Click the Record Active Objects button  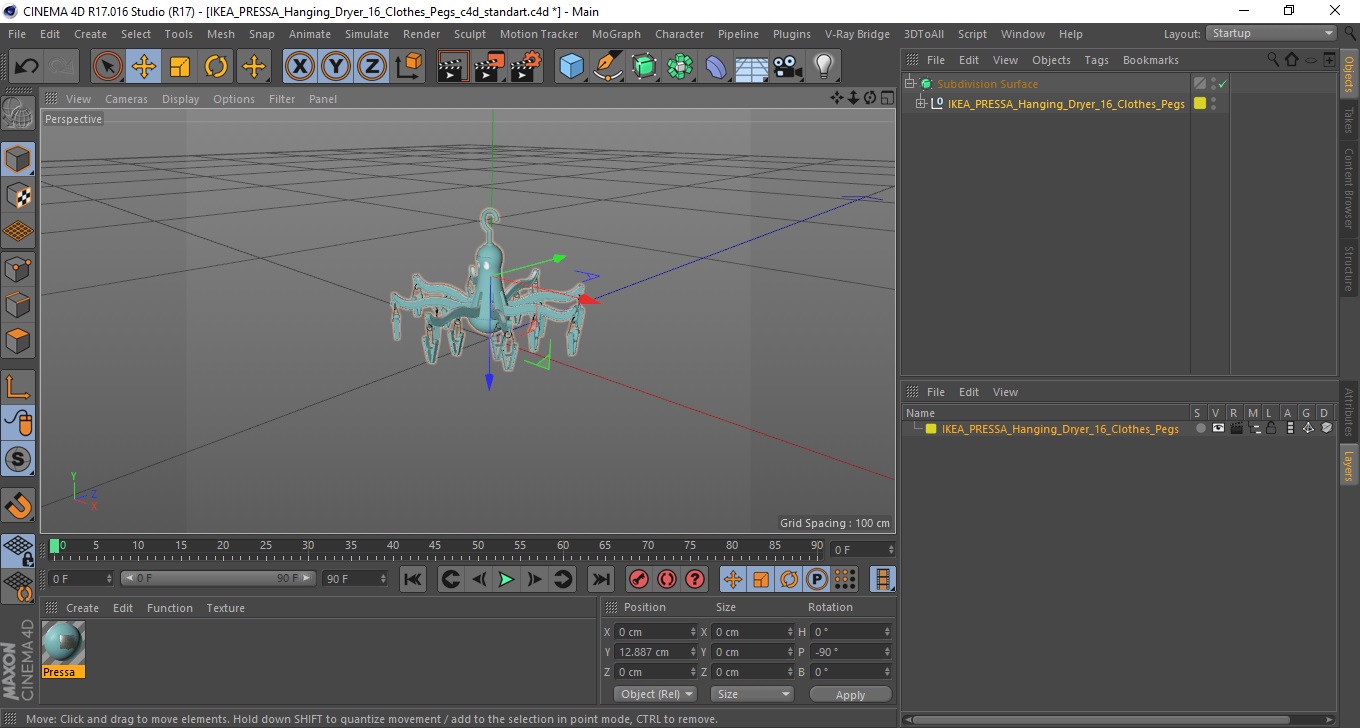638,579
